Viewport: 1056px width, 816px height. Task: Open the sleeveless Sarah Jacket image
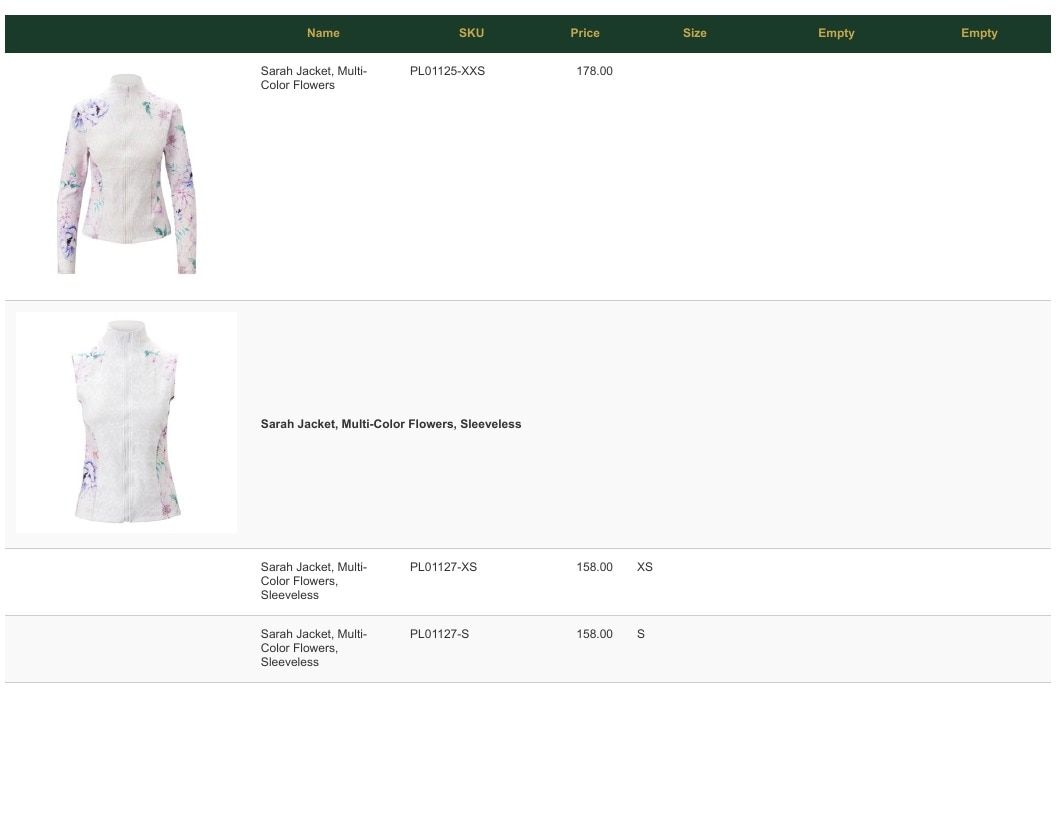pos(127,422)
